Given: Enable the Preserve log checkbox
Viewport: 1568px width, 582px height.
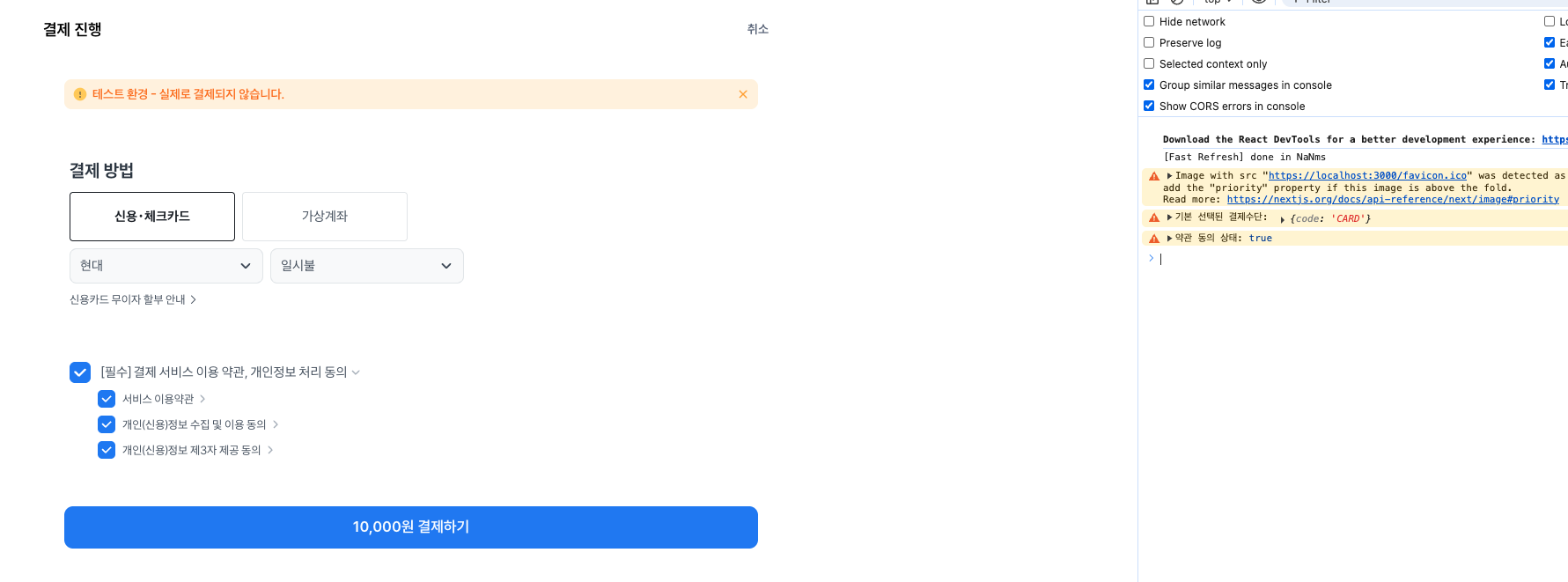Looking at the screenshot, I should point(1149,42).
